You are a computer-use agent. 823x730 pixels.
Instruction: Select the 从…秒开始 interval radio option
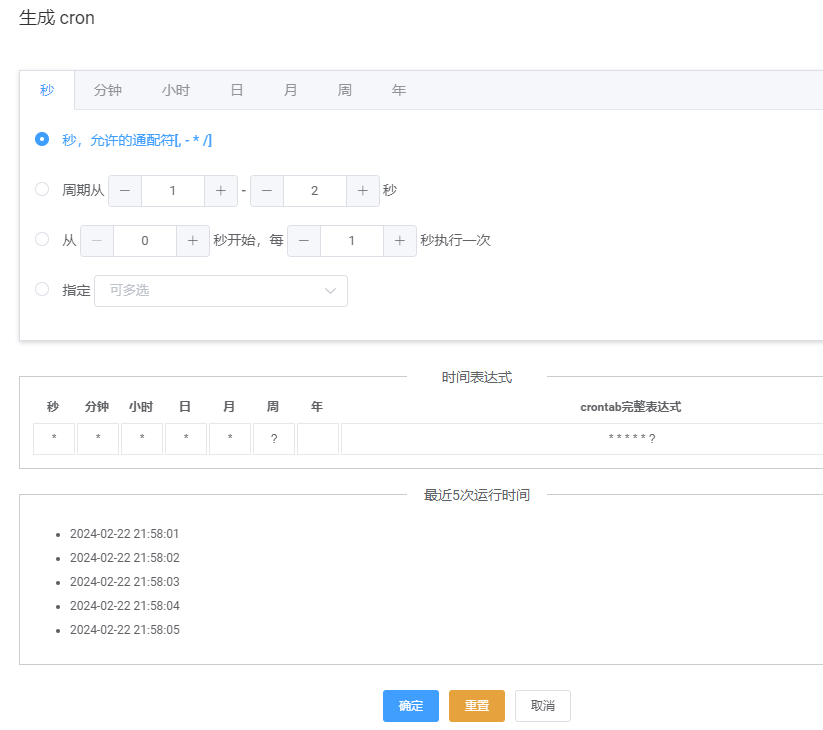click(x=42, y=239)
